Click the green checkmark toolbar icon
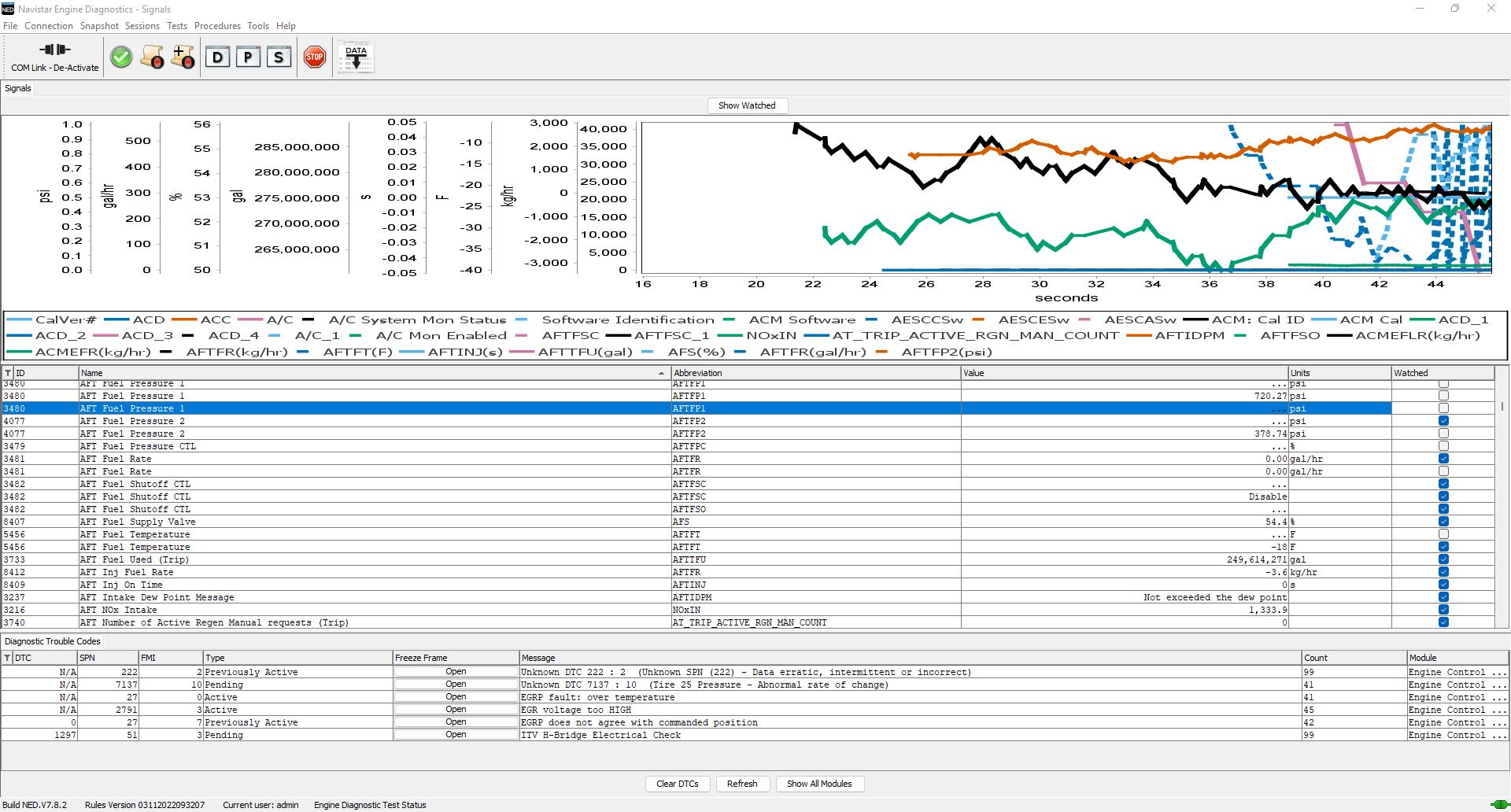Viewport: 1511px width, 812px height. pyautogui.click(x=121, y=57)
